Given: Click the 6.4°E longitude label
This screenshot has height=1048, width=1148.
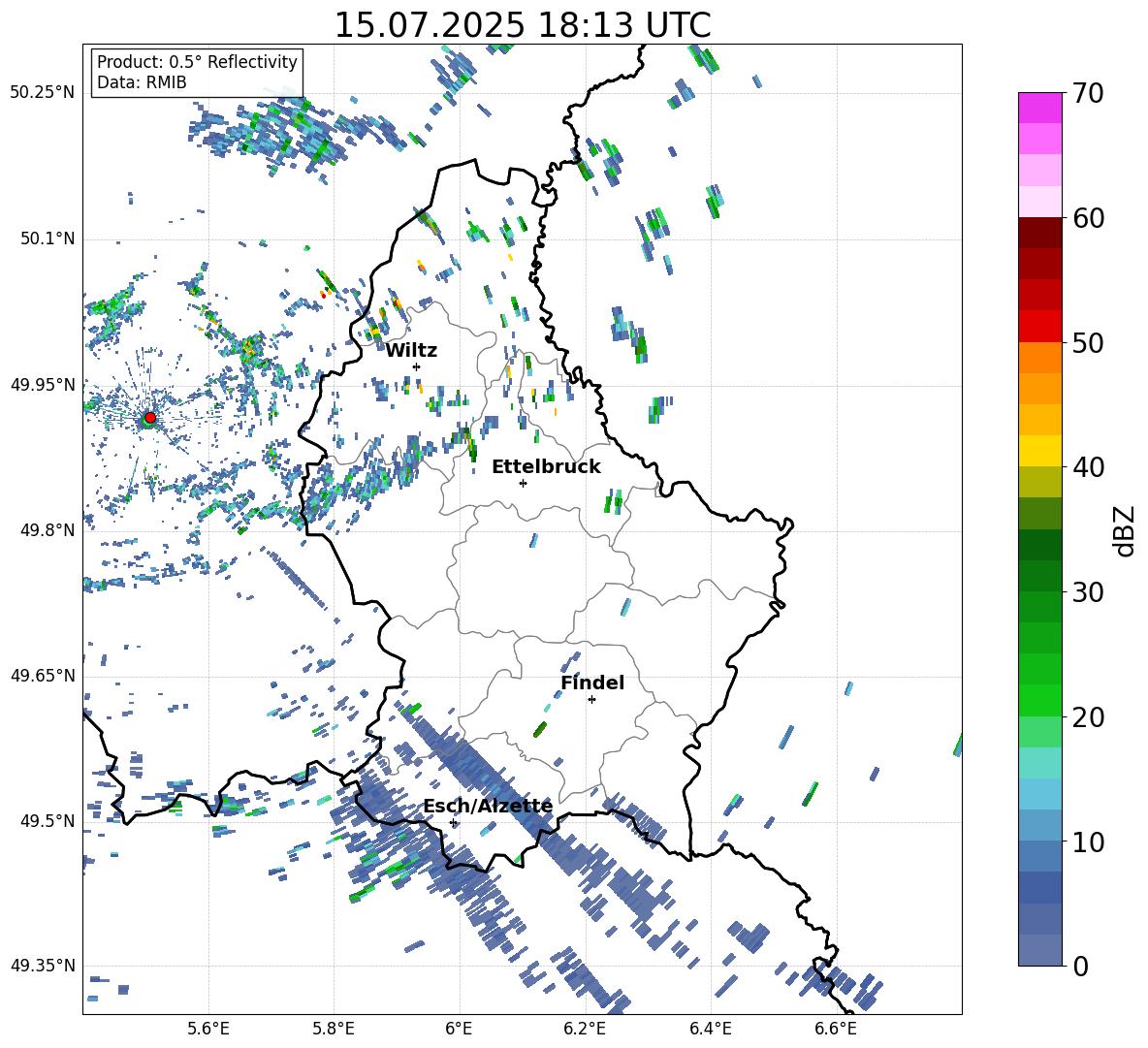Looking at the screenshot, I should (710, 1029).
